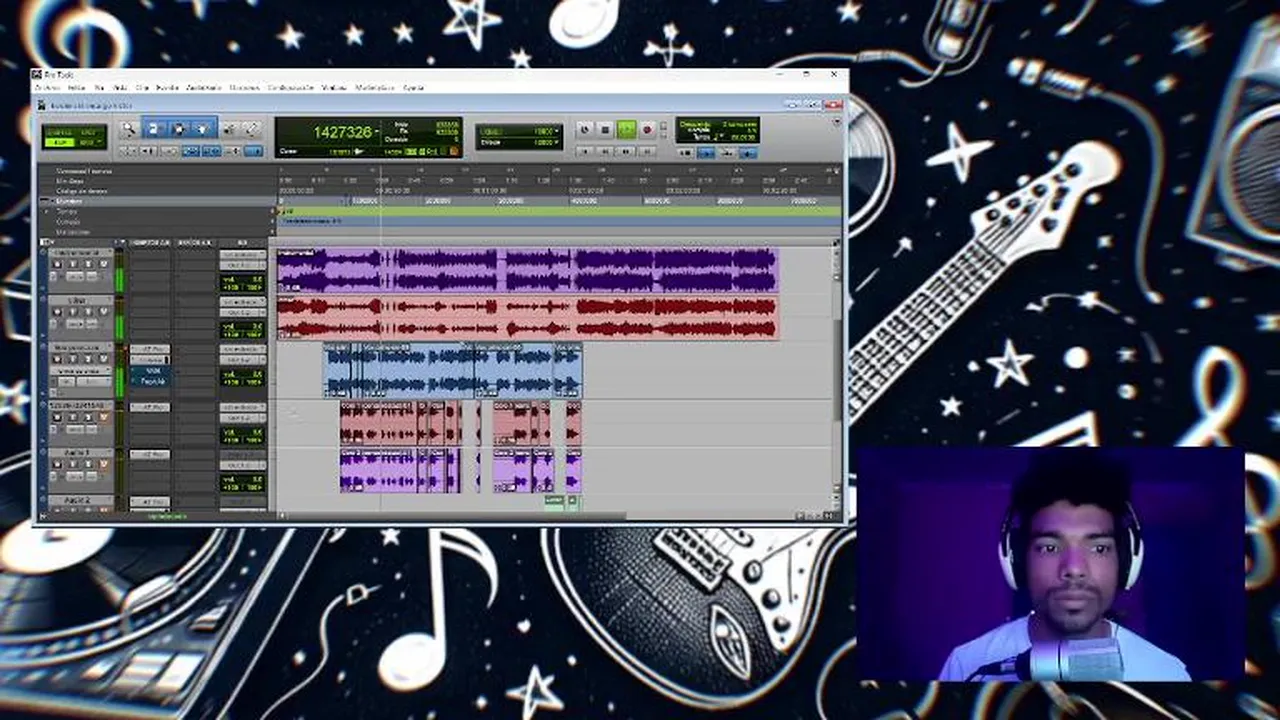This screenshot has width=1280, height=720.
Task: Click the green Play button
Action: [627, 130]
